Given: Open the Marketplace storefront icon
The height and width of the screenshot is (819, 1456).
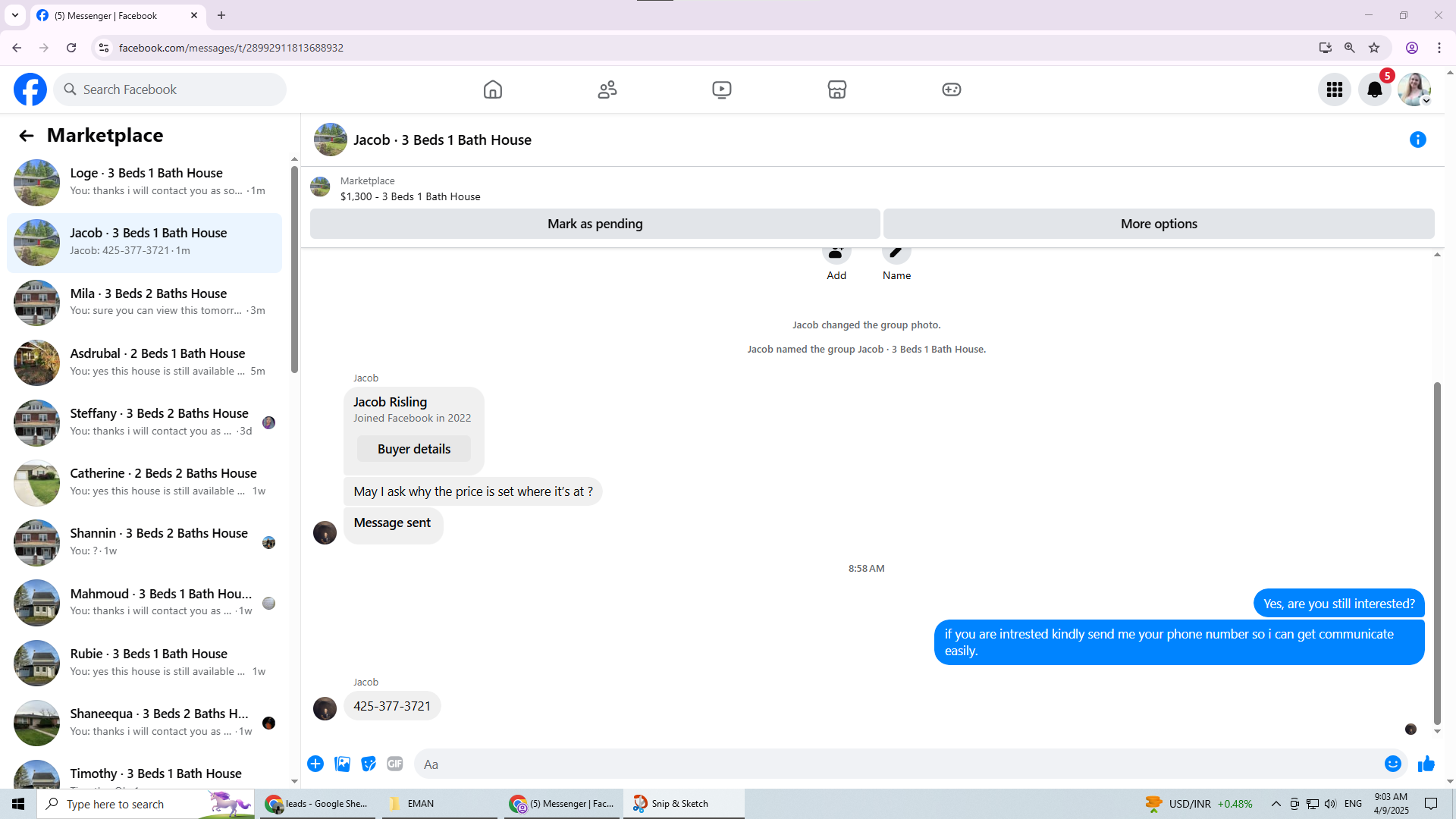Looking at the screenshot, I should [837, 89].
